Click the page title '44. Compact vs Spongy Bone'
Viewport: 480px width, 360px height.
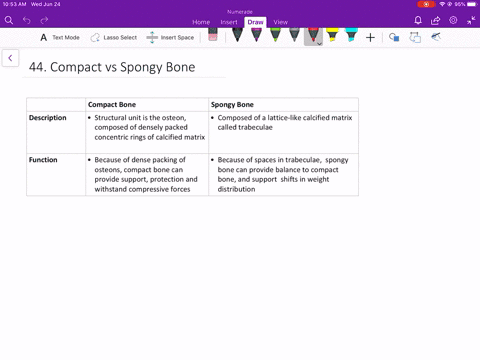pos(112,67)
